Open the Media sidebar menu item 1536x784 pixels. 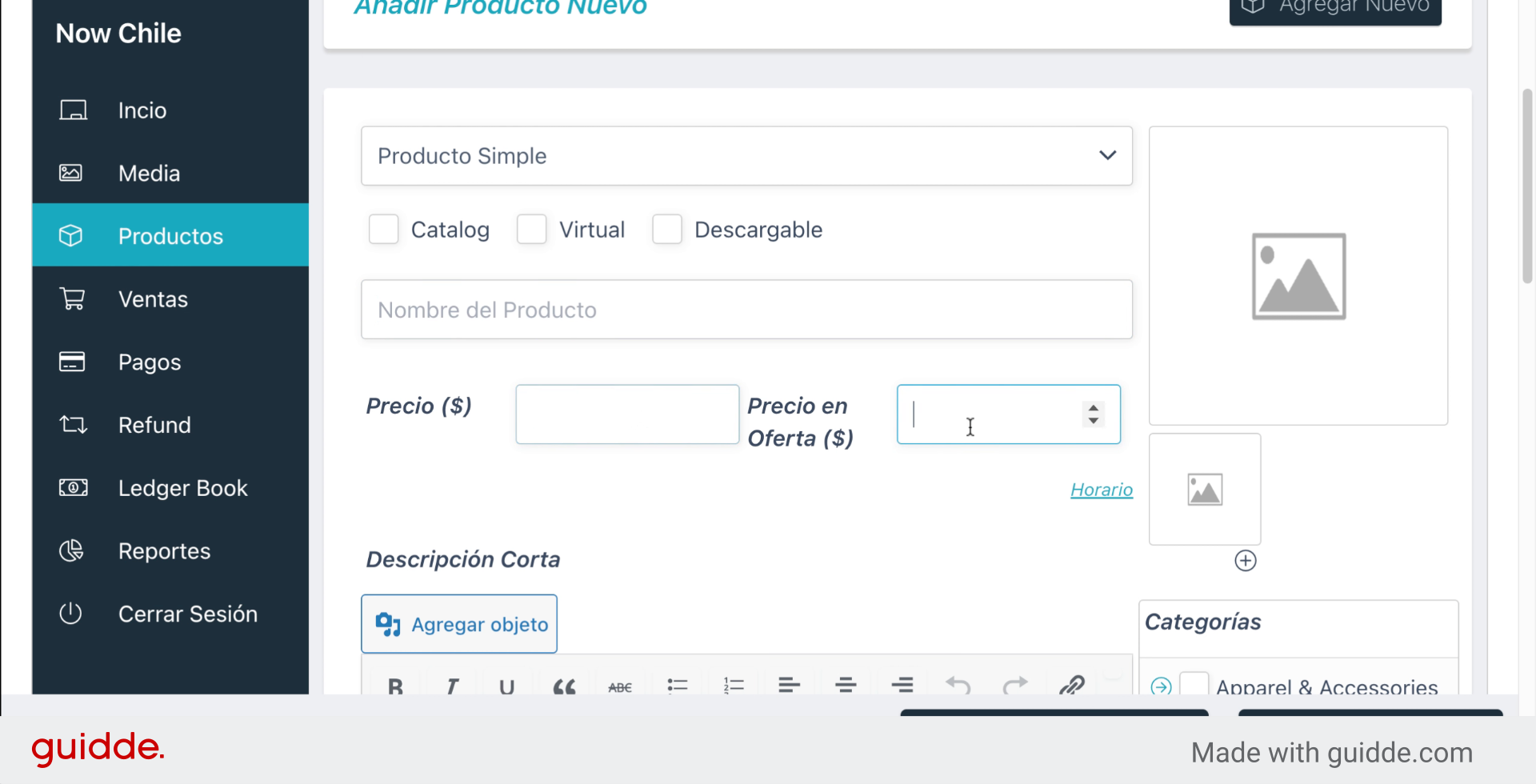[x=170, y=173]
